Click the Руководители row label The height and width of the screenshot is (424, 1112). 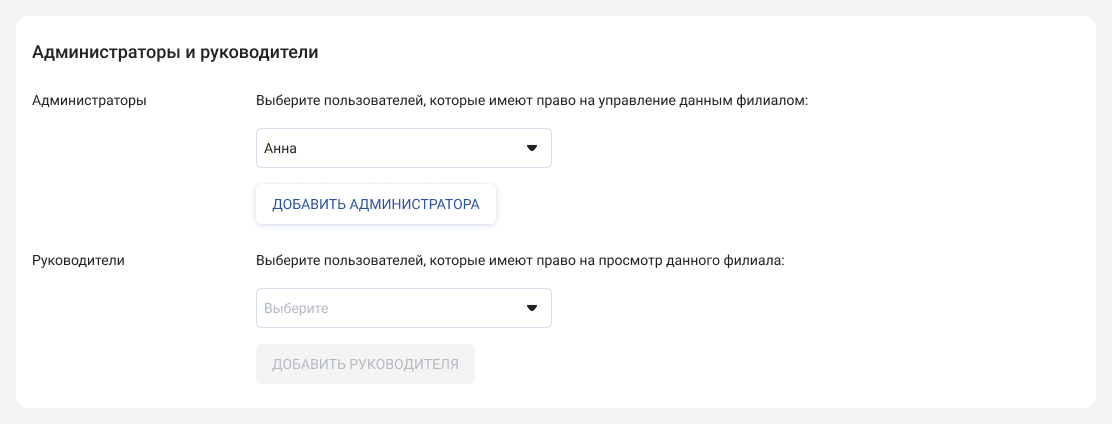[x=79, y=260]
